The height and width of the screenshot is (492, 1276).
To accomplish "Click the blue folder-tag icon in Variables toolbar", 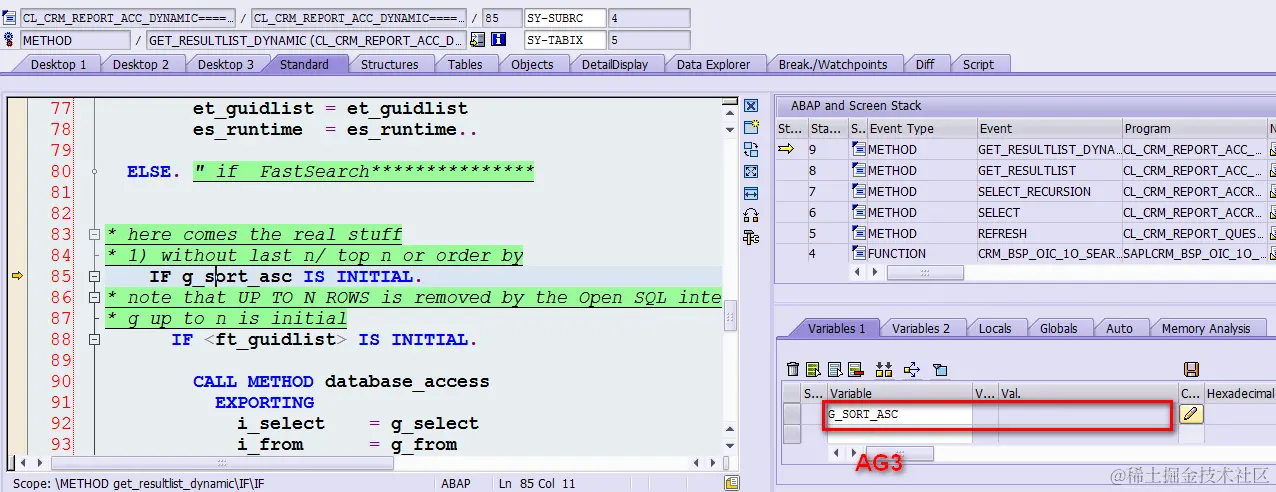I will pyautogui.click(x=940, y=370).
